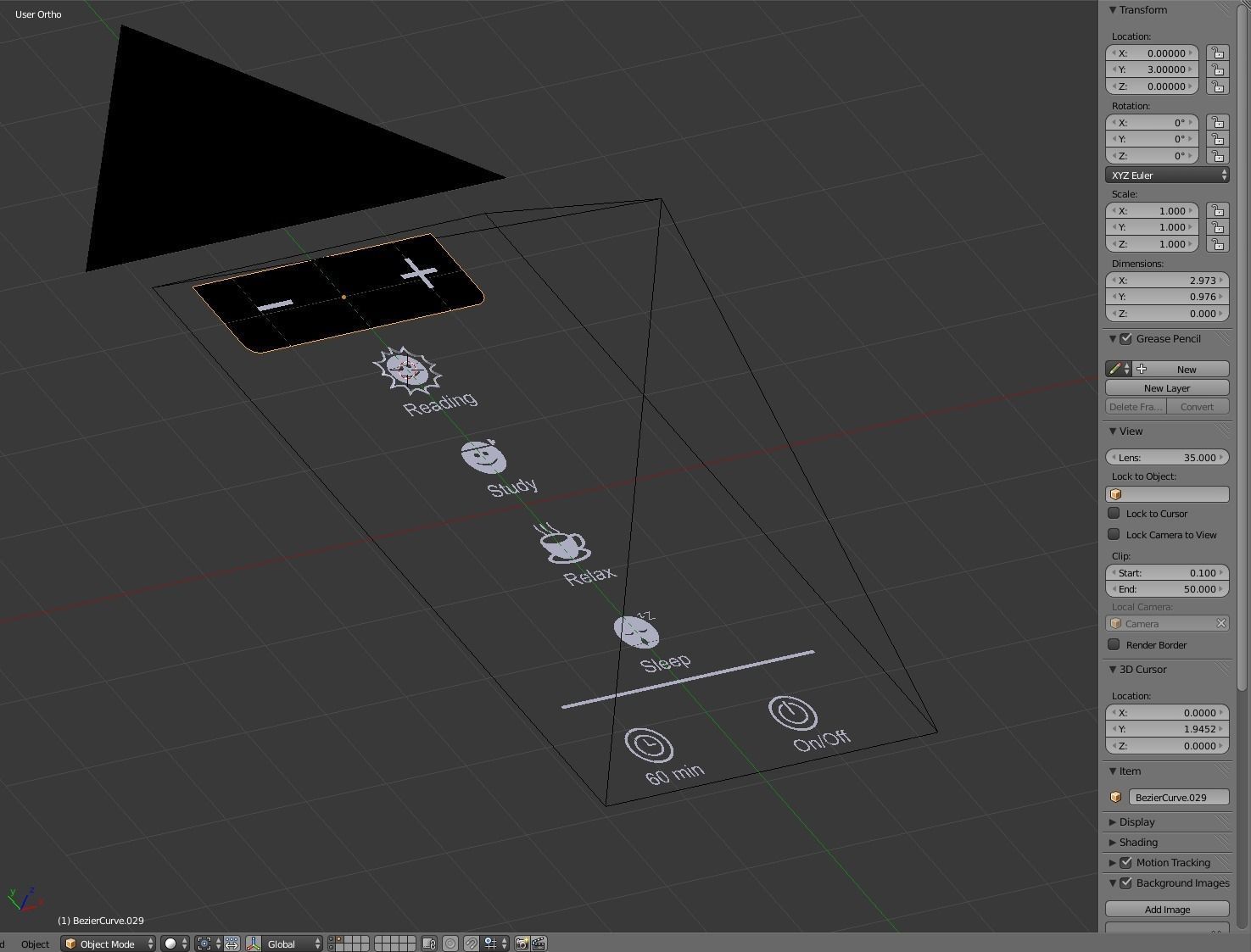Collapse the View panel
The image size is (1251, 952).
click(1113, 431)
